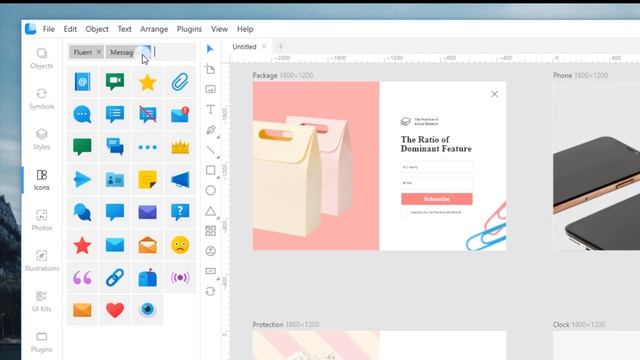Select the Phone artboard label
The height and width of the screenshot is (360, 640).
tap(580, 76)
